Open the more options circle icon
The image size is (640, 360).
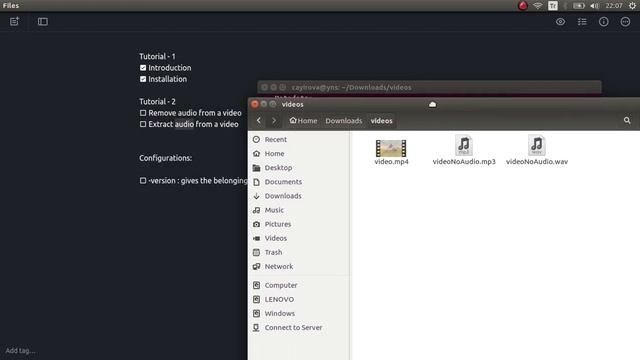pyautogui.click(x=625, y=22)
